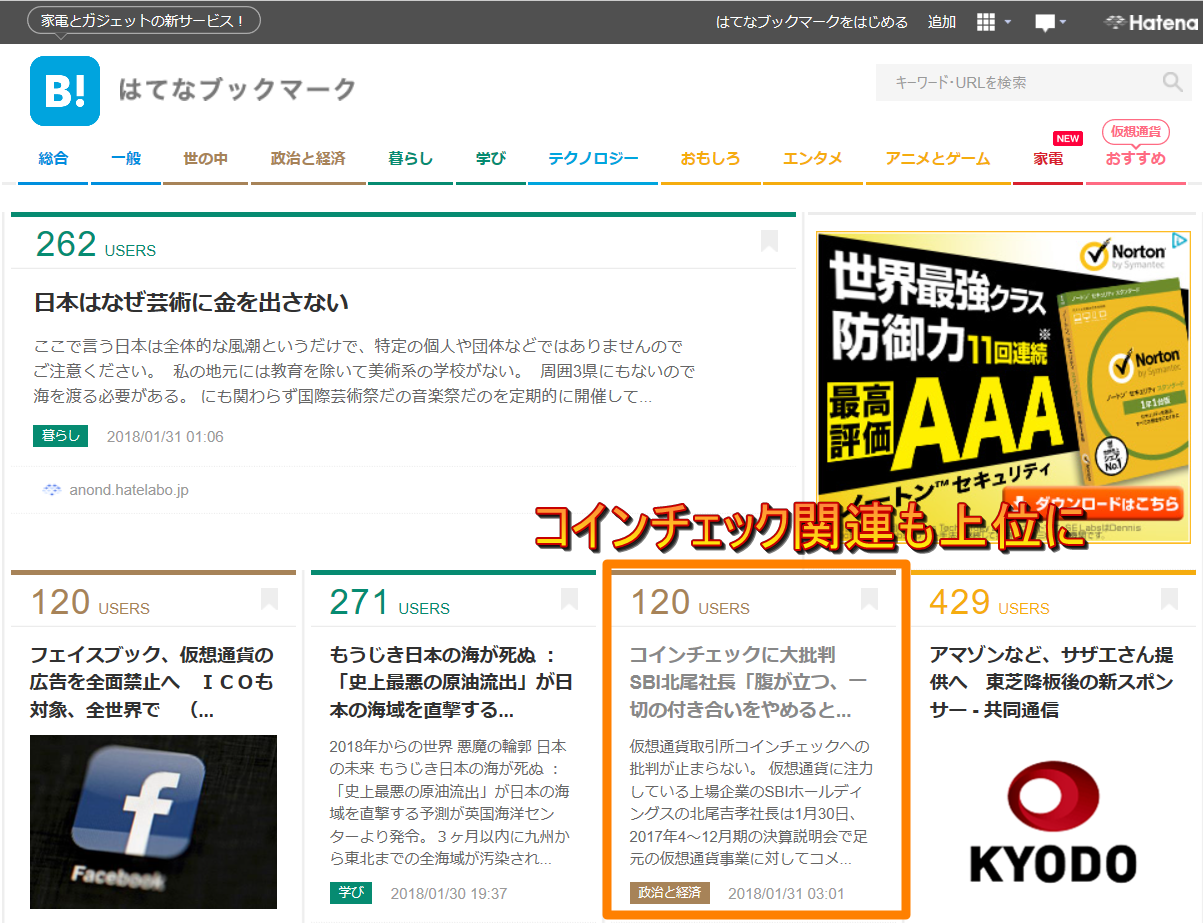Go to the おもしろ tab

tap(710, 158)
